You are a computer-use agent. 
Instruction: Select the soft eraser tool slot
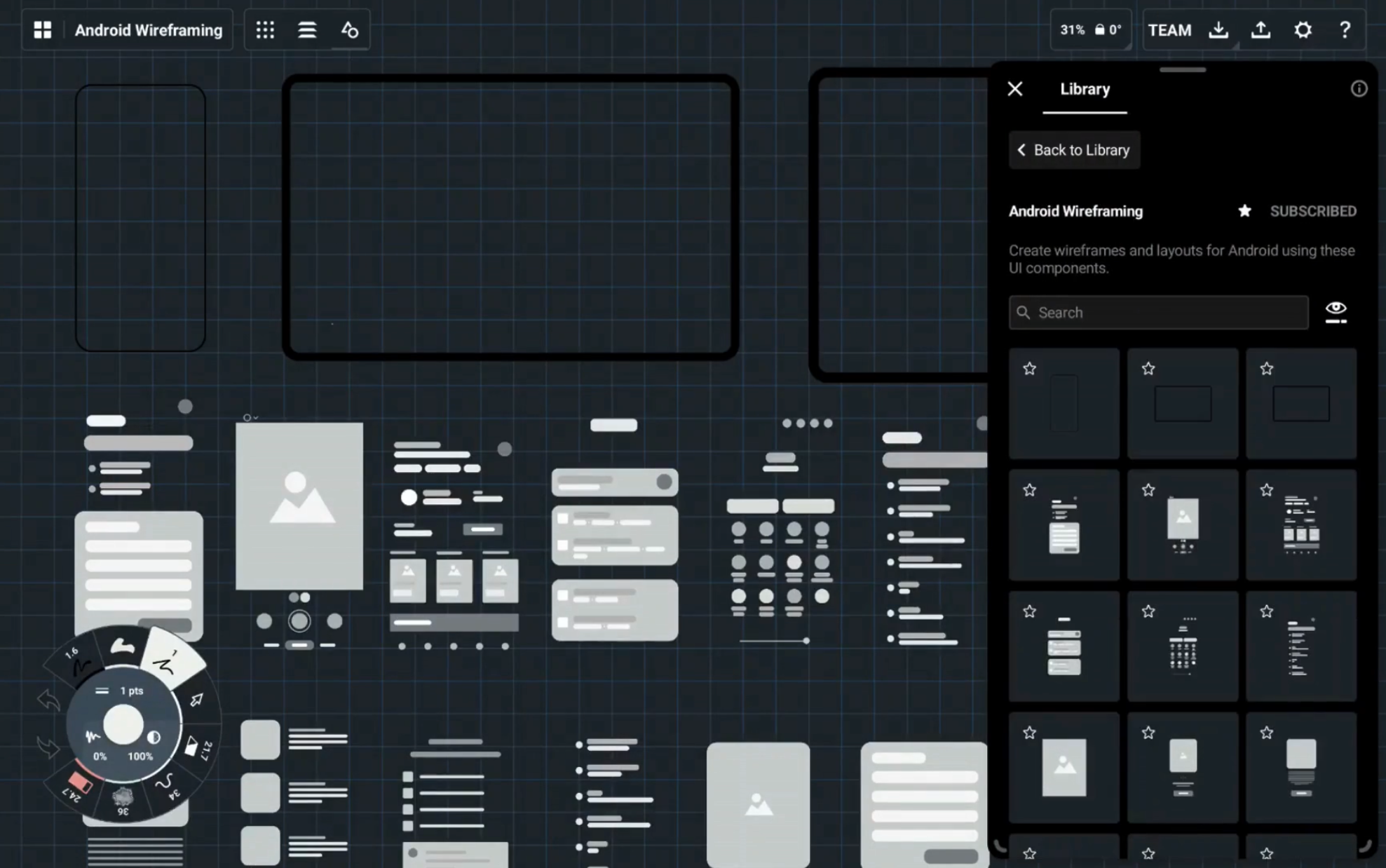click(x=123, y=646)
